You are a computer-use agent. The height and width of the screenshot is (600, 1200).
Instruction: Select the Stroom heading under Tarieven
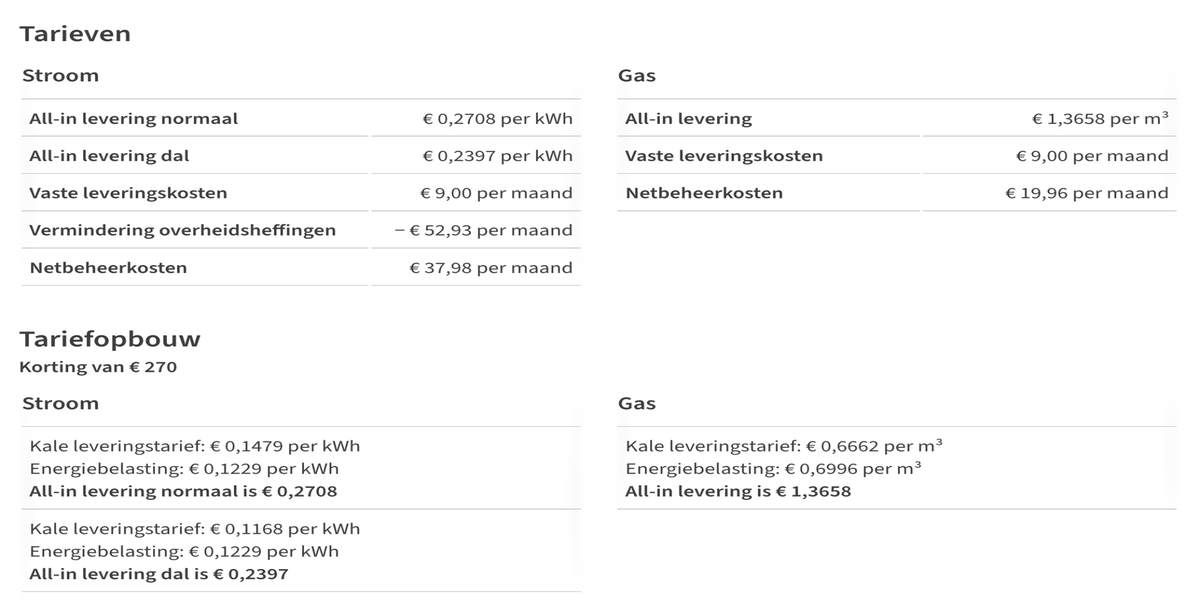[61, 76]
